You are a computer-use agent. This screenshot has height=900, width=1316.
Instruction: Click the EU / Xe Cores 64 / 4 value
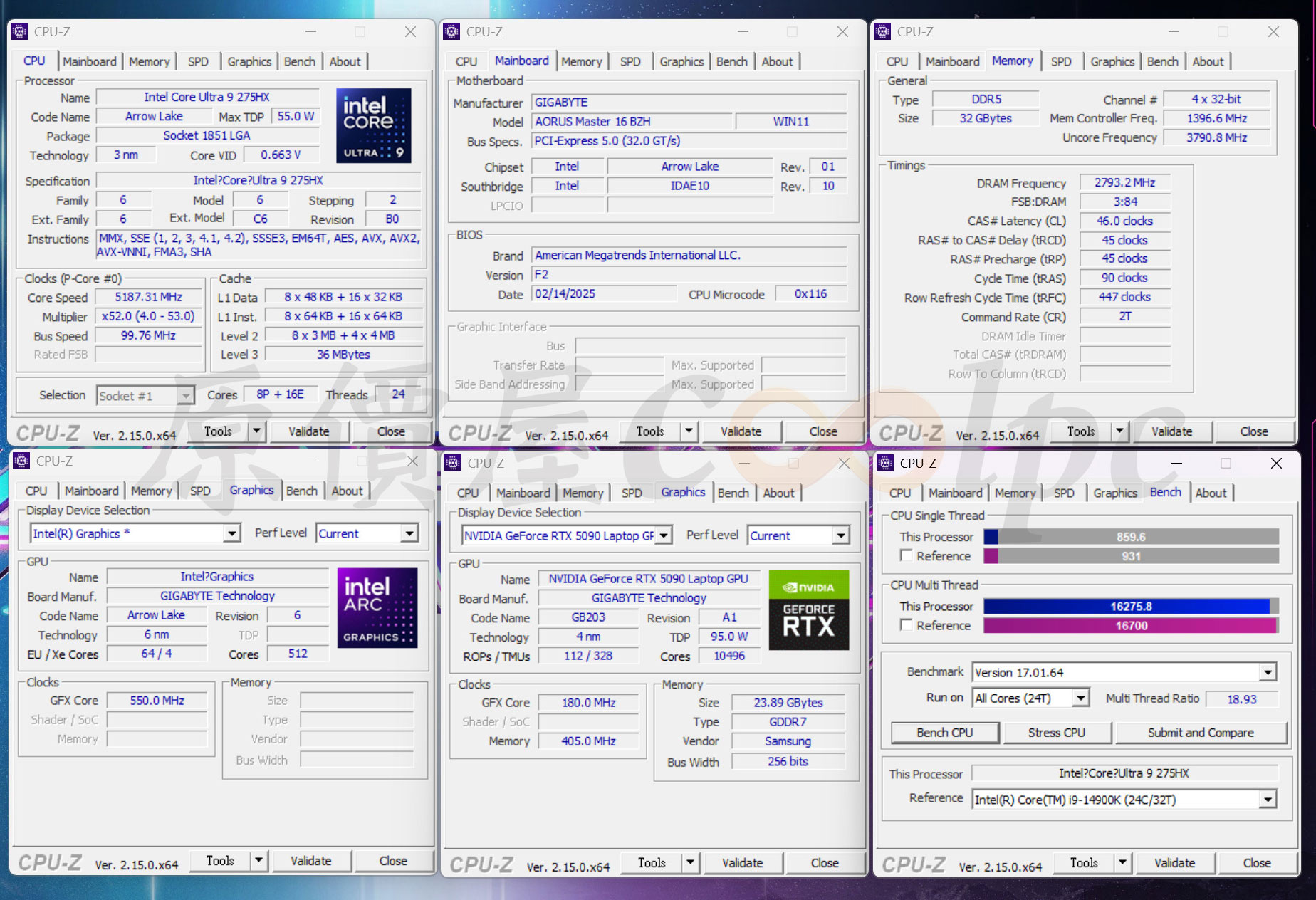click(157, 654)
